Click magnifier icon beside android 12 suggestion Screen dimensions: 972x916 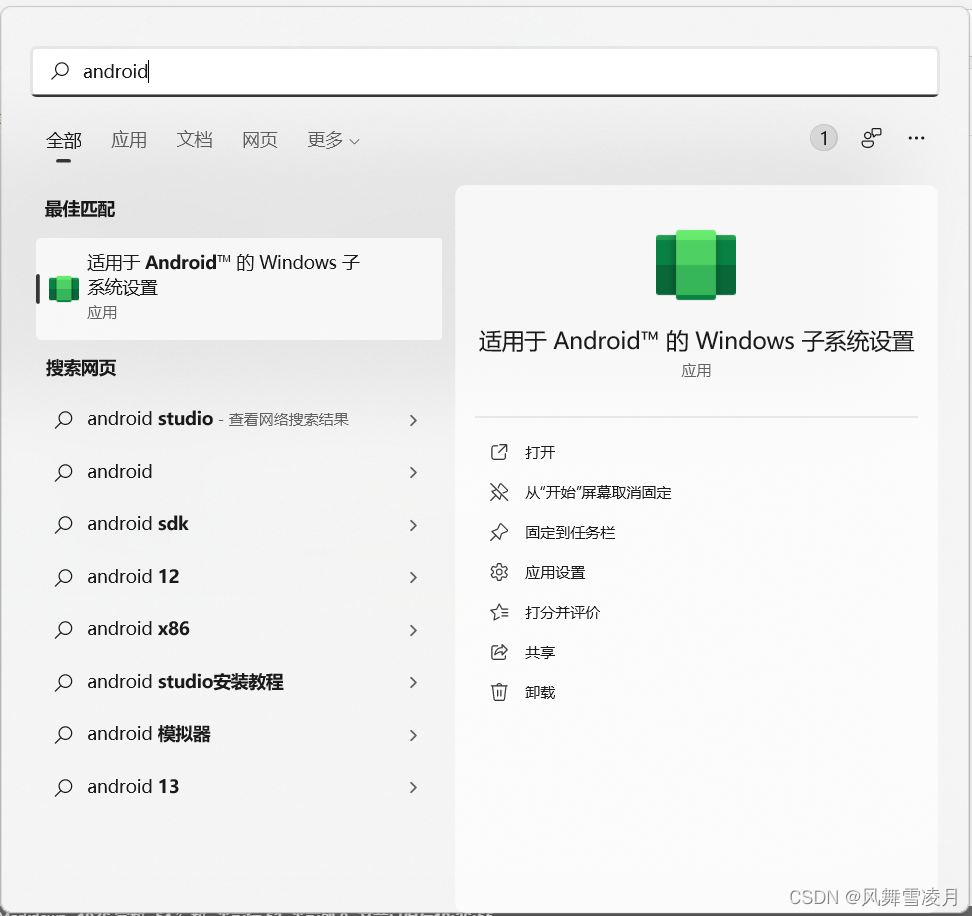pyautogui.click(x=63, y=577)
